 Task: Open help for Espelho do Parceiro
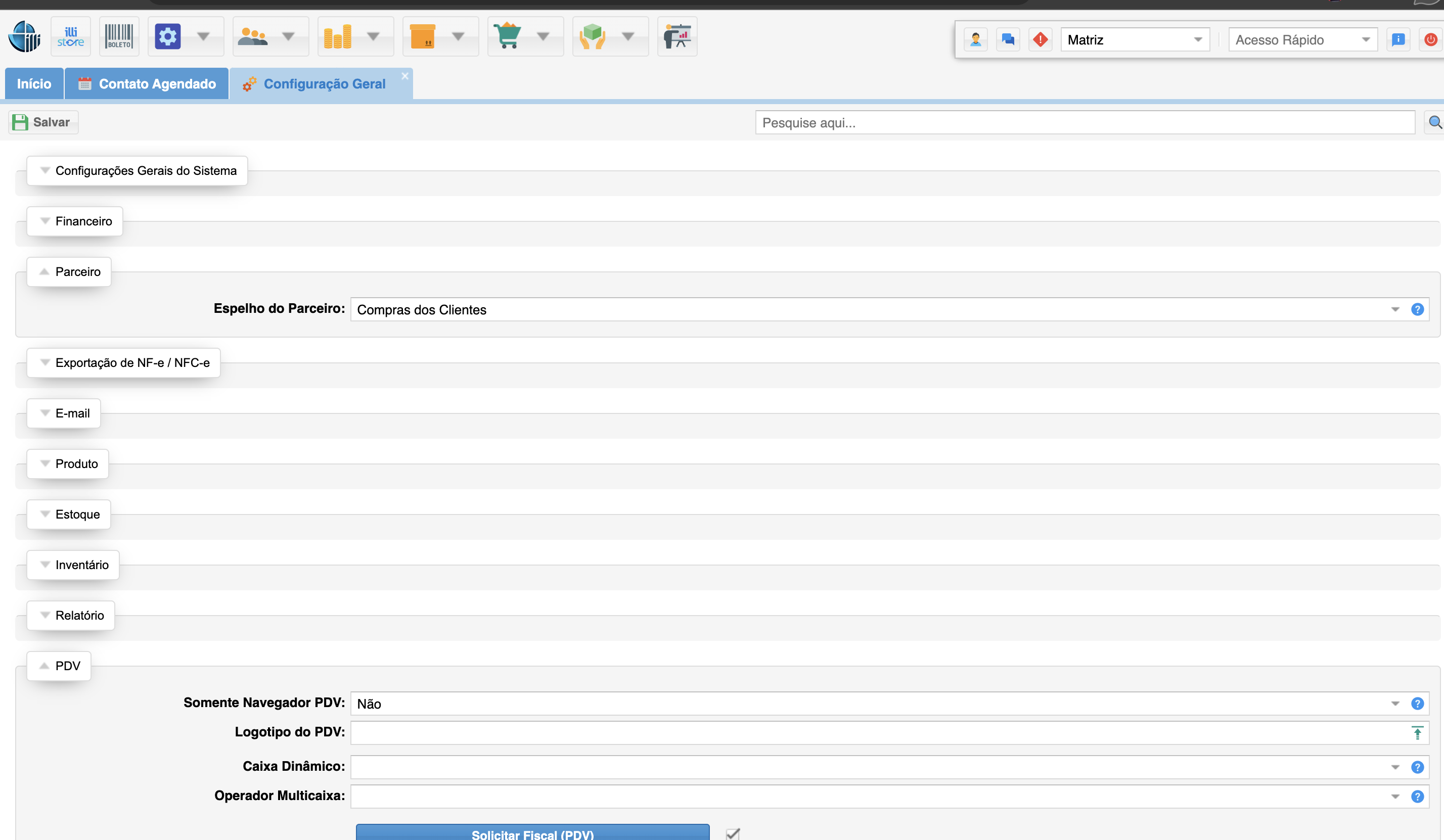tap(1417, 309)
